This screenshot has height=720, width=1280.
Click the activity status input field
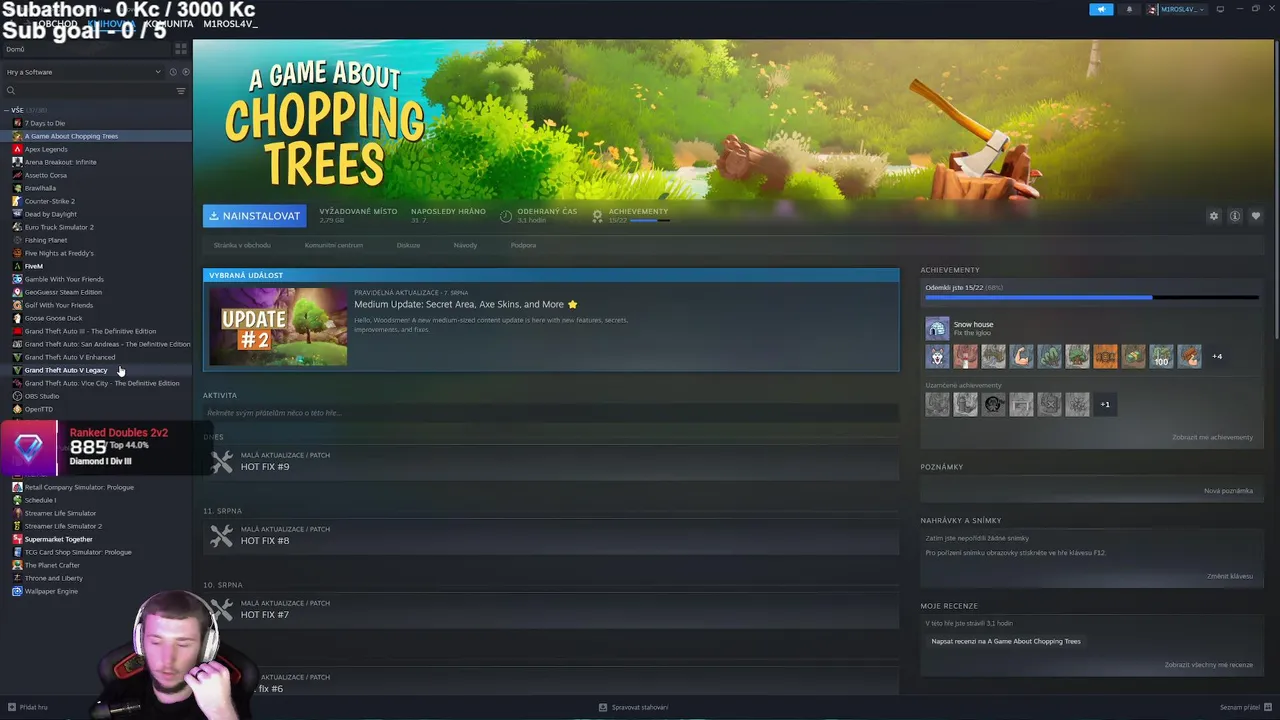[551, 413]
